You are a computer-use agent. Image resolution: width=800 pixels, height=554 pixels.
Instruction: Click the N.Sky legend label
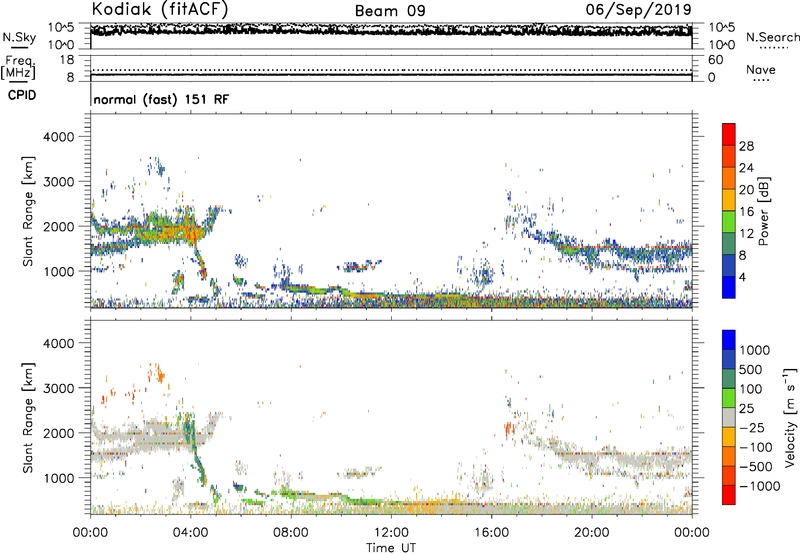click(19, 37)
